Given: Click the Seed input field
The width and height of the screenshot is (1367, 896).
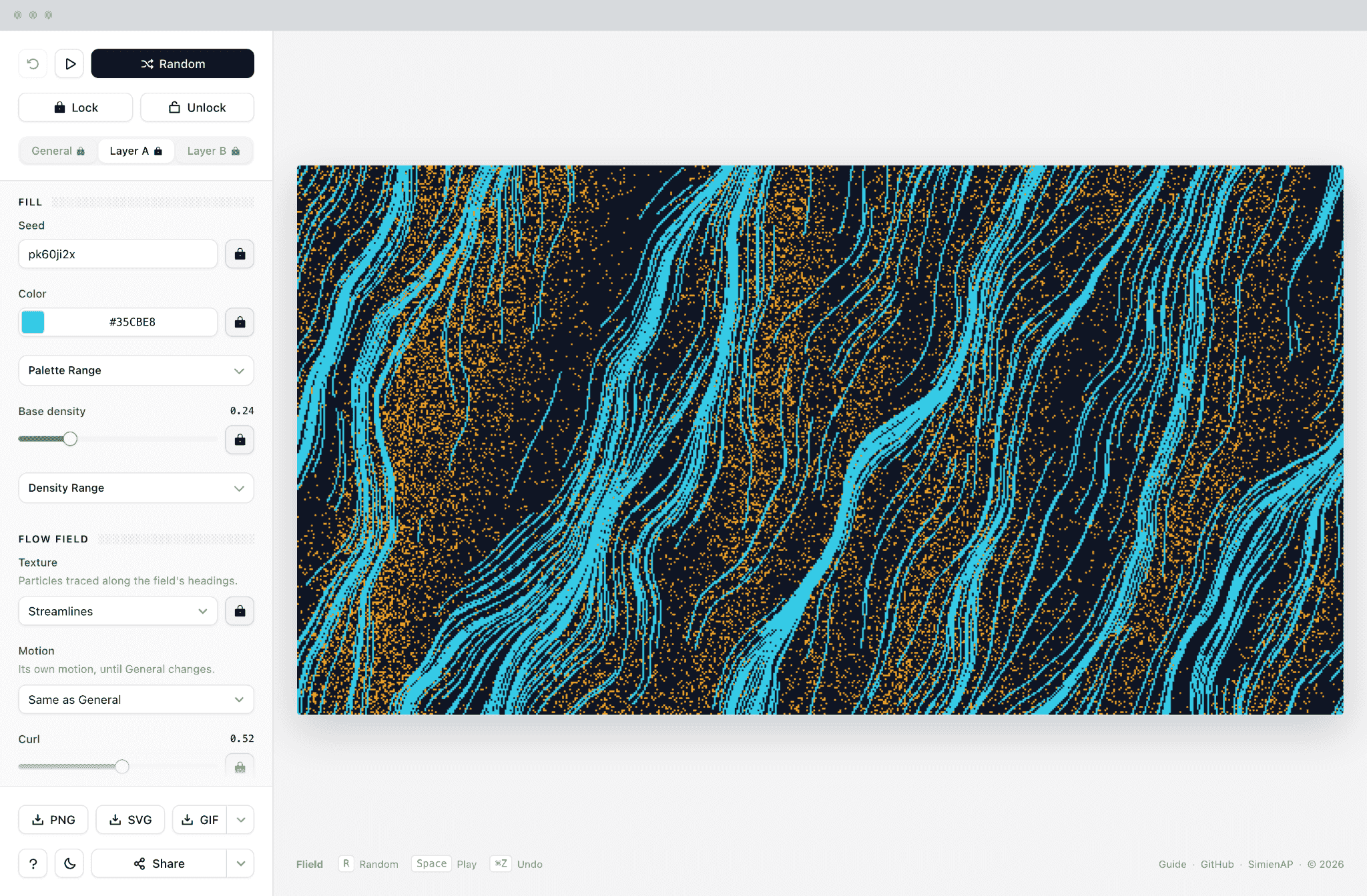Looking at the screenshot, I should pyautogui.click(x=118, y=254).
